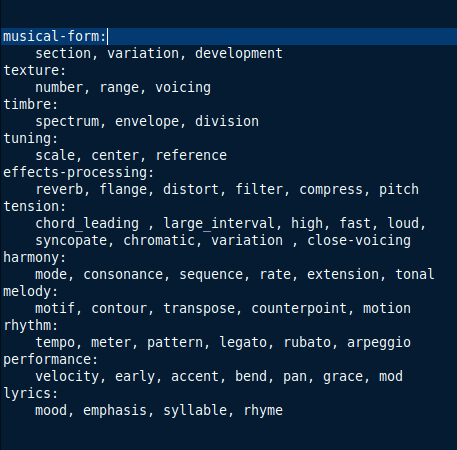
Task: Click the word compress
Action: click(331, 189)
